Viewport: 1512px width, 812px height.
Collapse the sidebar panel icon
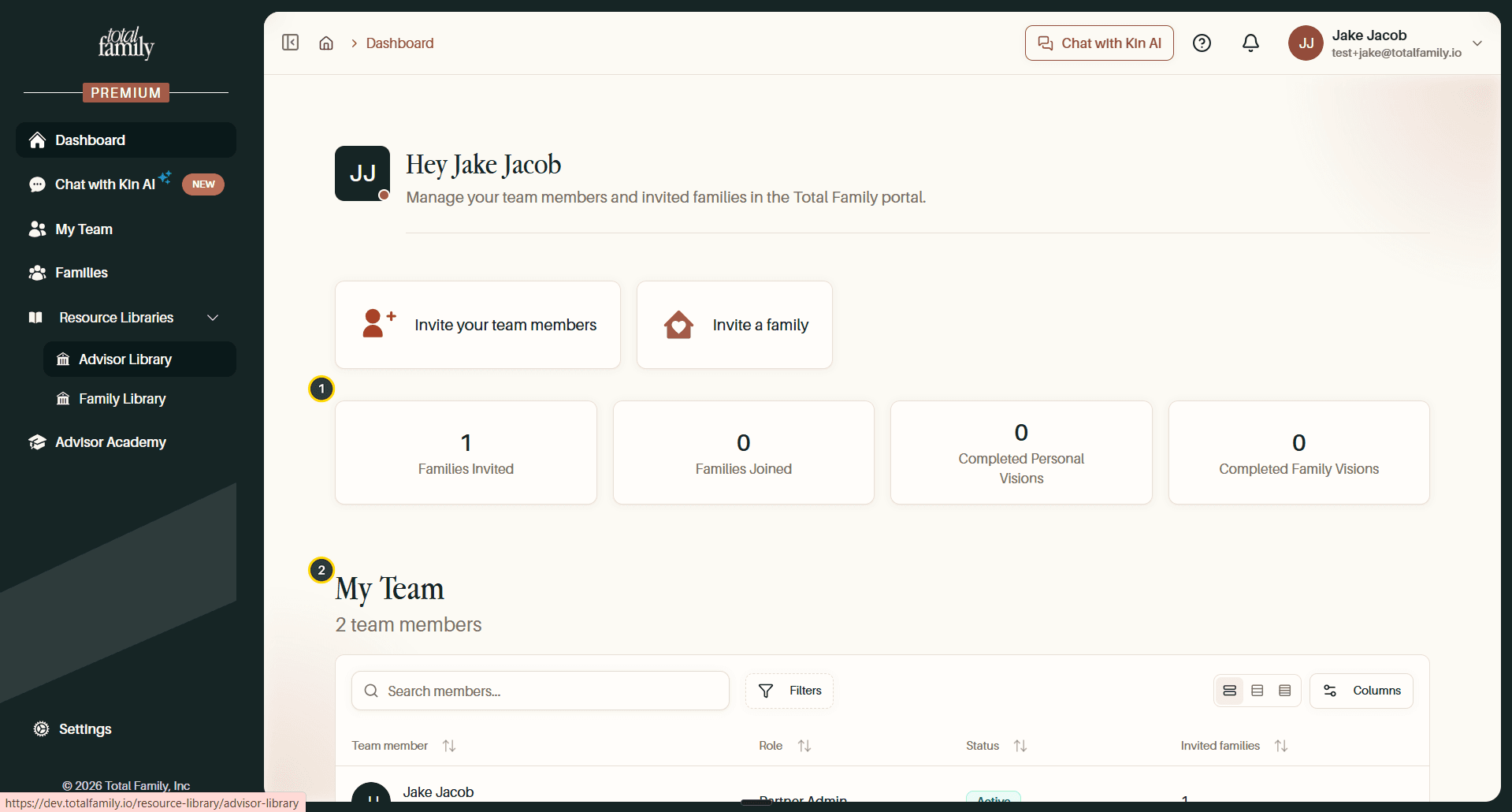[290, 43]
